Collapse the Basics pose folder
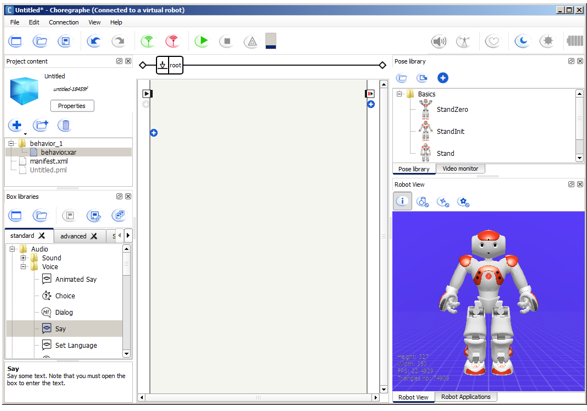587x411 pixels. point(399,94)
